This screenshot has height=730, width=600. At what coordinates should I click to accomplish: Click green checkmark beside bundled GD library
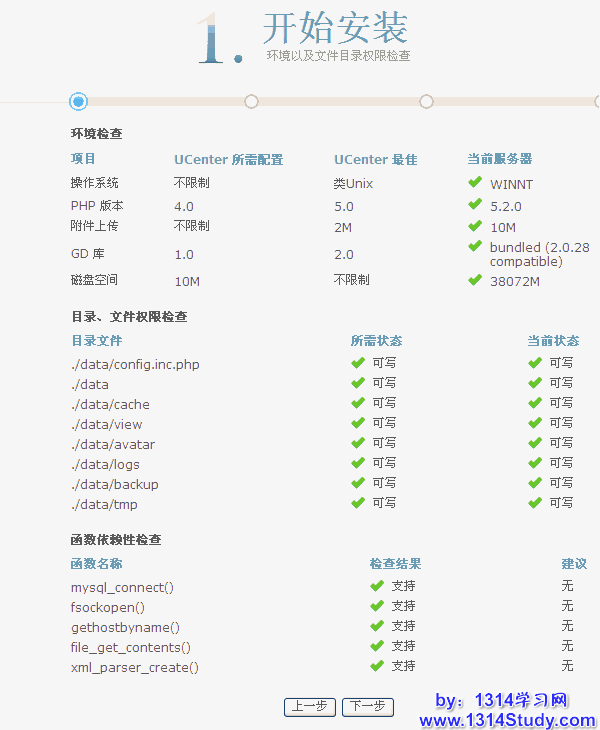click(x=475, y=246)
